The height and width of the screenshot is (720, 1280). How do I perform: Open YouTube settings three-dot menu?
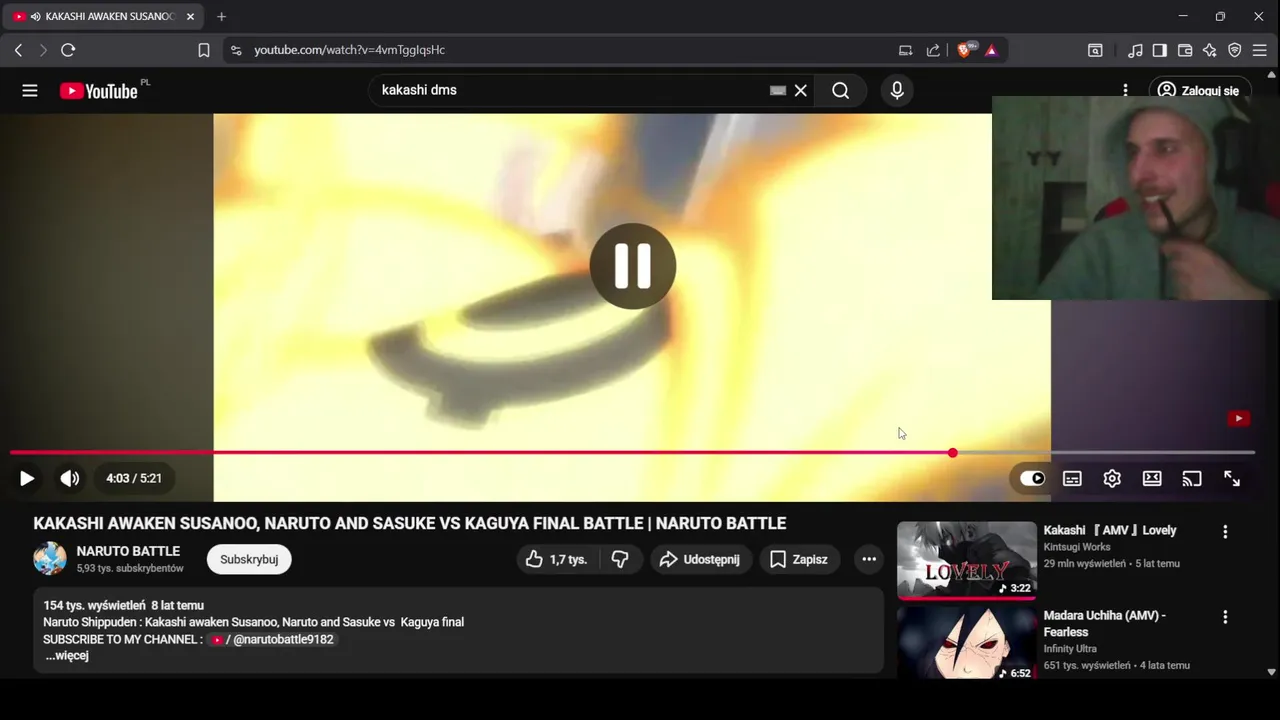(x=1125, y=91)
